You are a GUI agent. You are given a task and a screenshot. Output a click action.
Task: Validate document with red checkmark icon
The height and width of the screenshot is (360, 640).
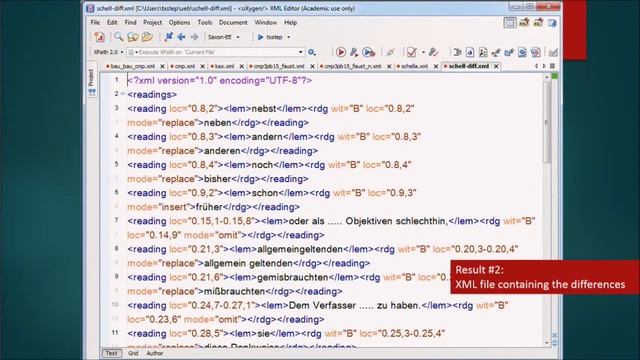pyautogui.click(x=411, y=52)
